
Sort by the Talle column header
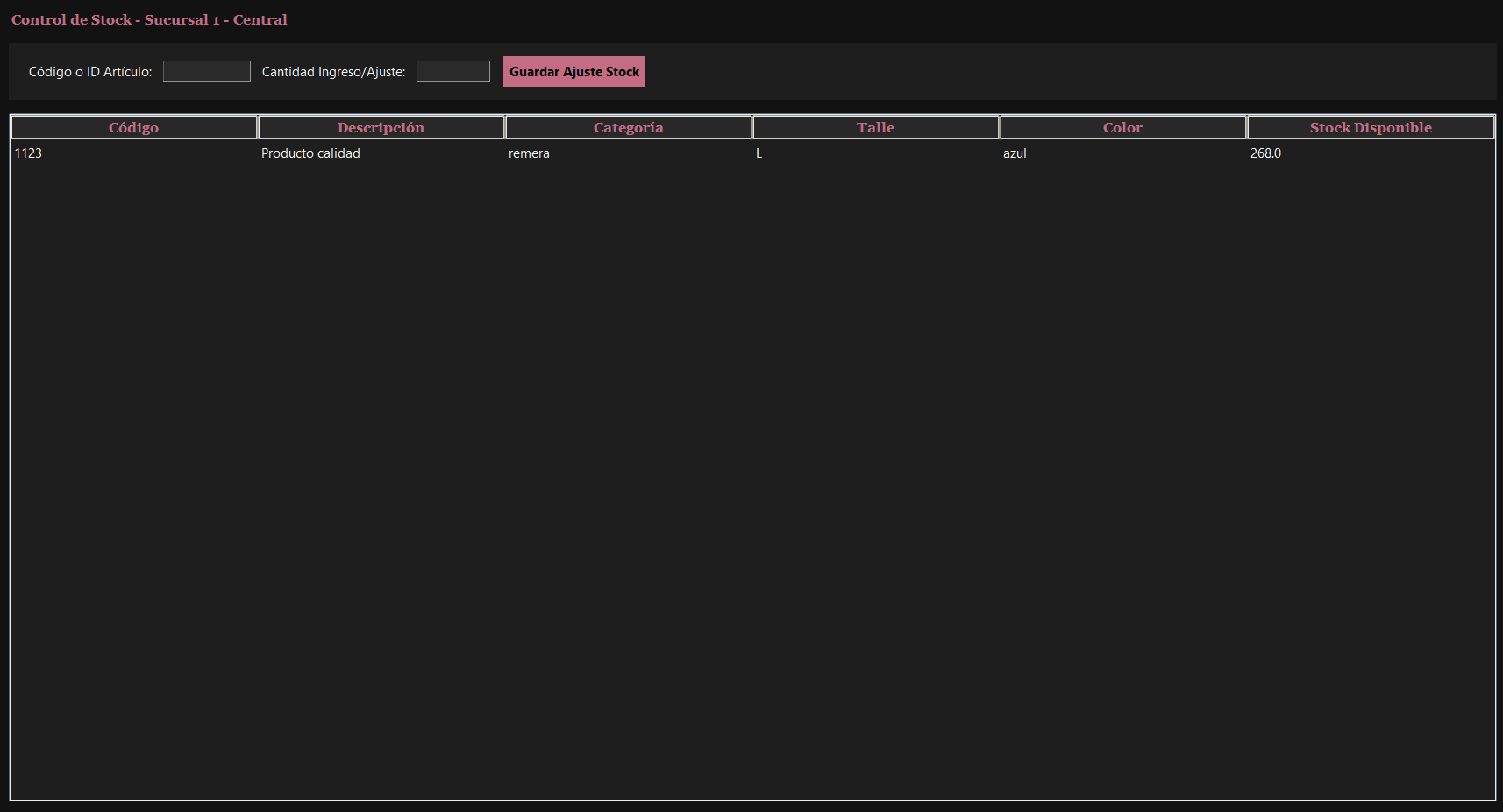point(876,127)
